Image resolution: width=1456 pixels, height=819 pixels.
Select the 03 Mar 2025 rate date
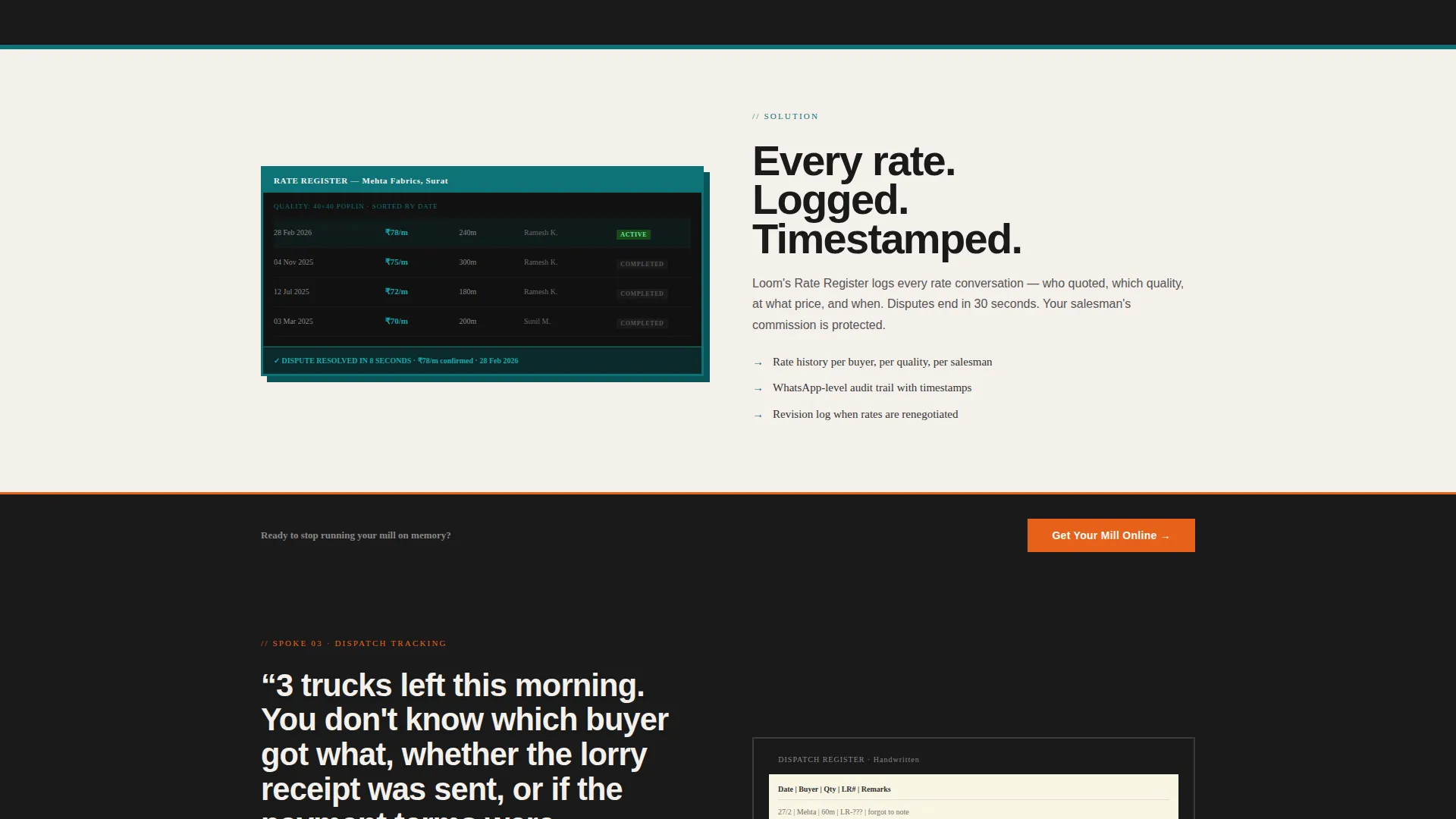(x=293, y=322)
